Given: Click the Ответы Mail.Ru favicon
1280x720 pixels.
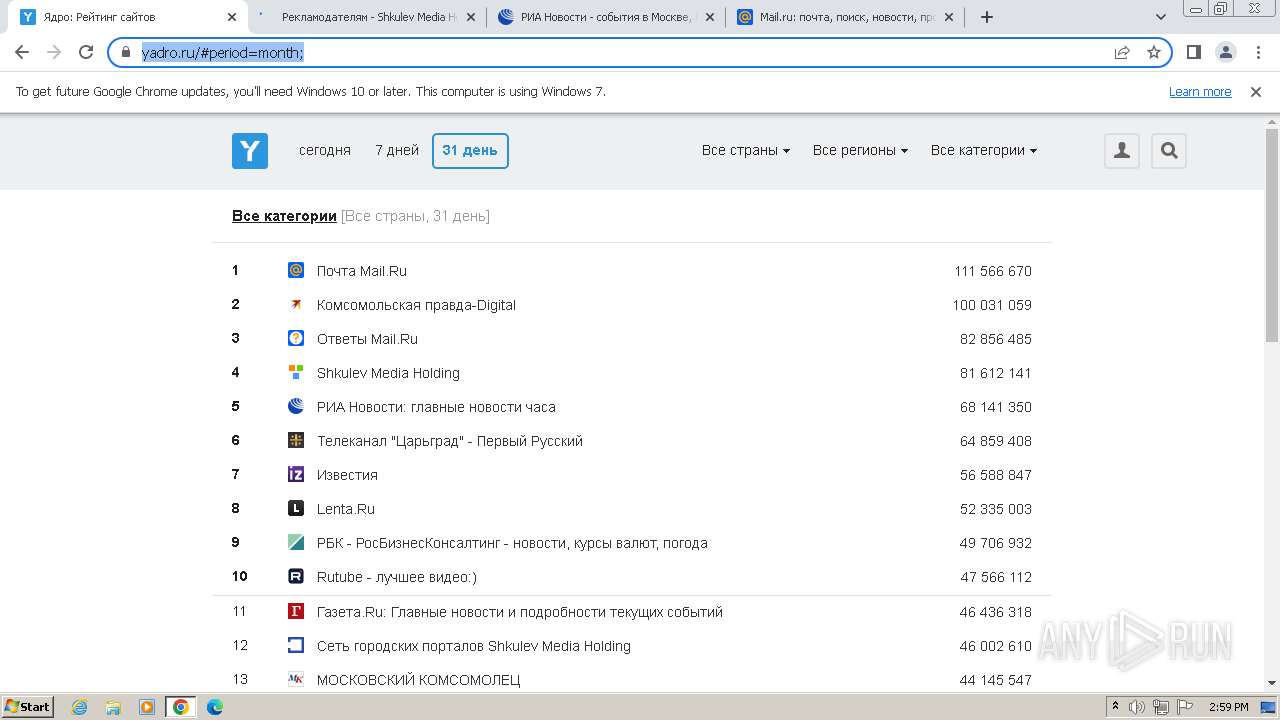Looking at the screenshot, I should coord(296,338).
